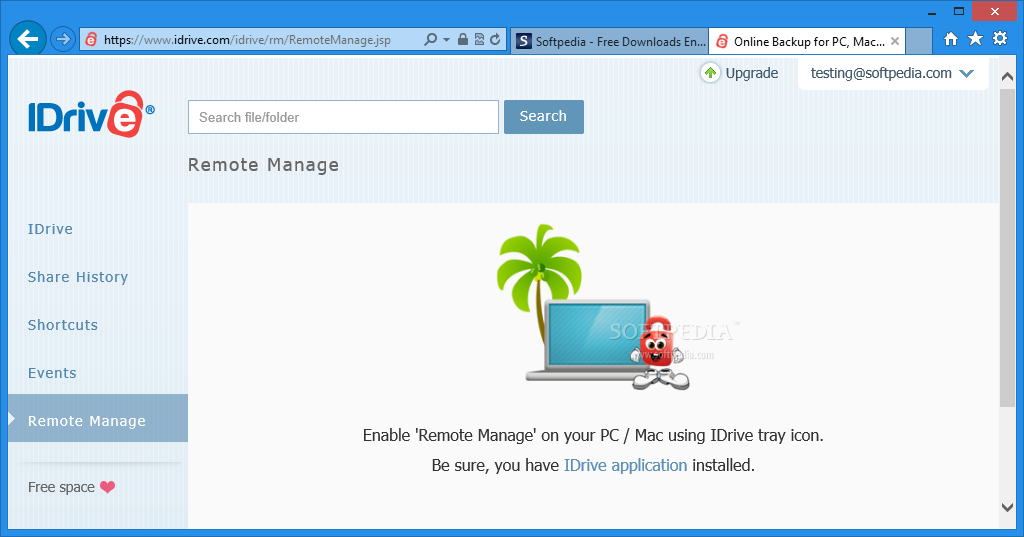Focus the Search file/folder field
Viewport: 1024px width, 537px height.
click(x=344, y=117)
